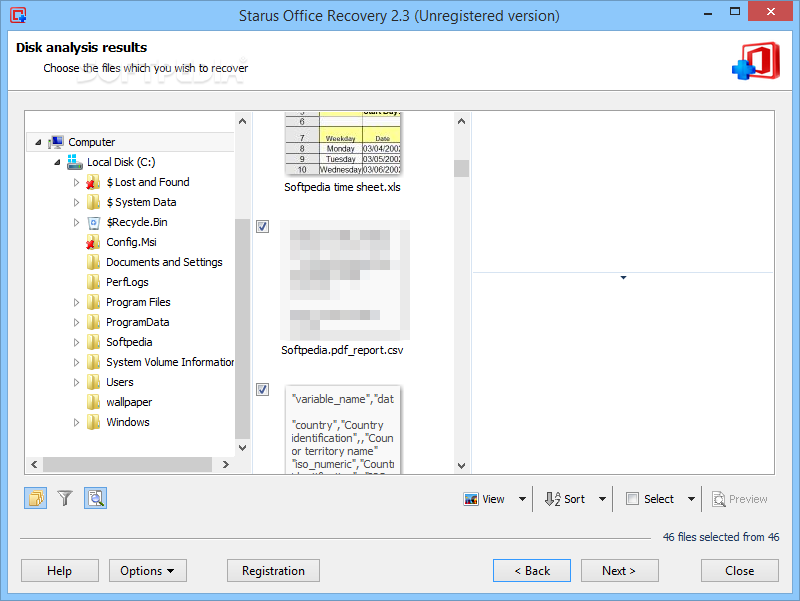Image resolution: width=800 pixels, height=601 pixels.
Task: Click the Sort A-Z icon
Action: [x=553, y=499]
